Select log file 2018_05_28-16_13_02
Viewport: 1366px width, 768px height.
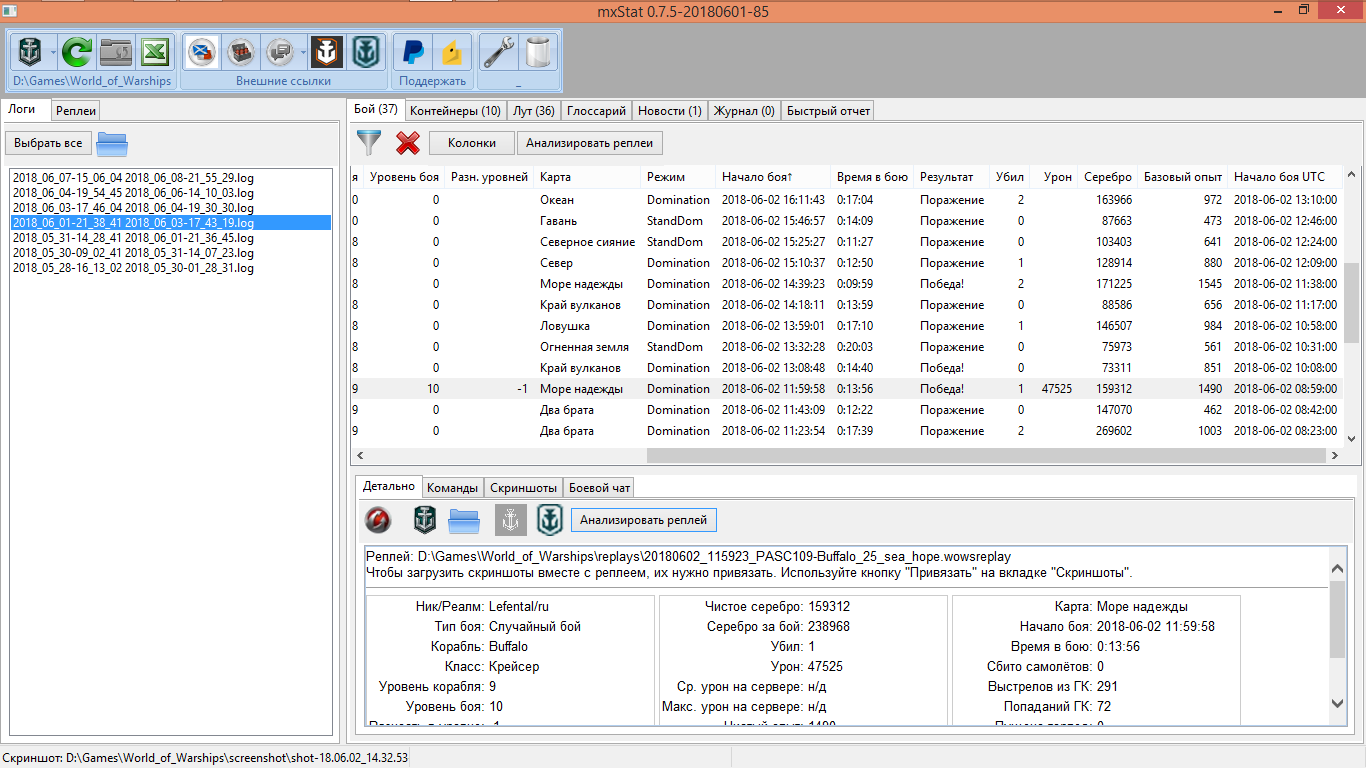click(133, 268)
